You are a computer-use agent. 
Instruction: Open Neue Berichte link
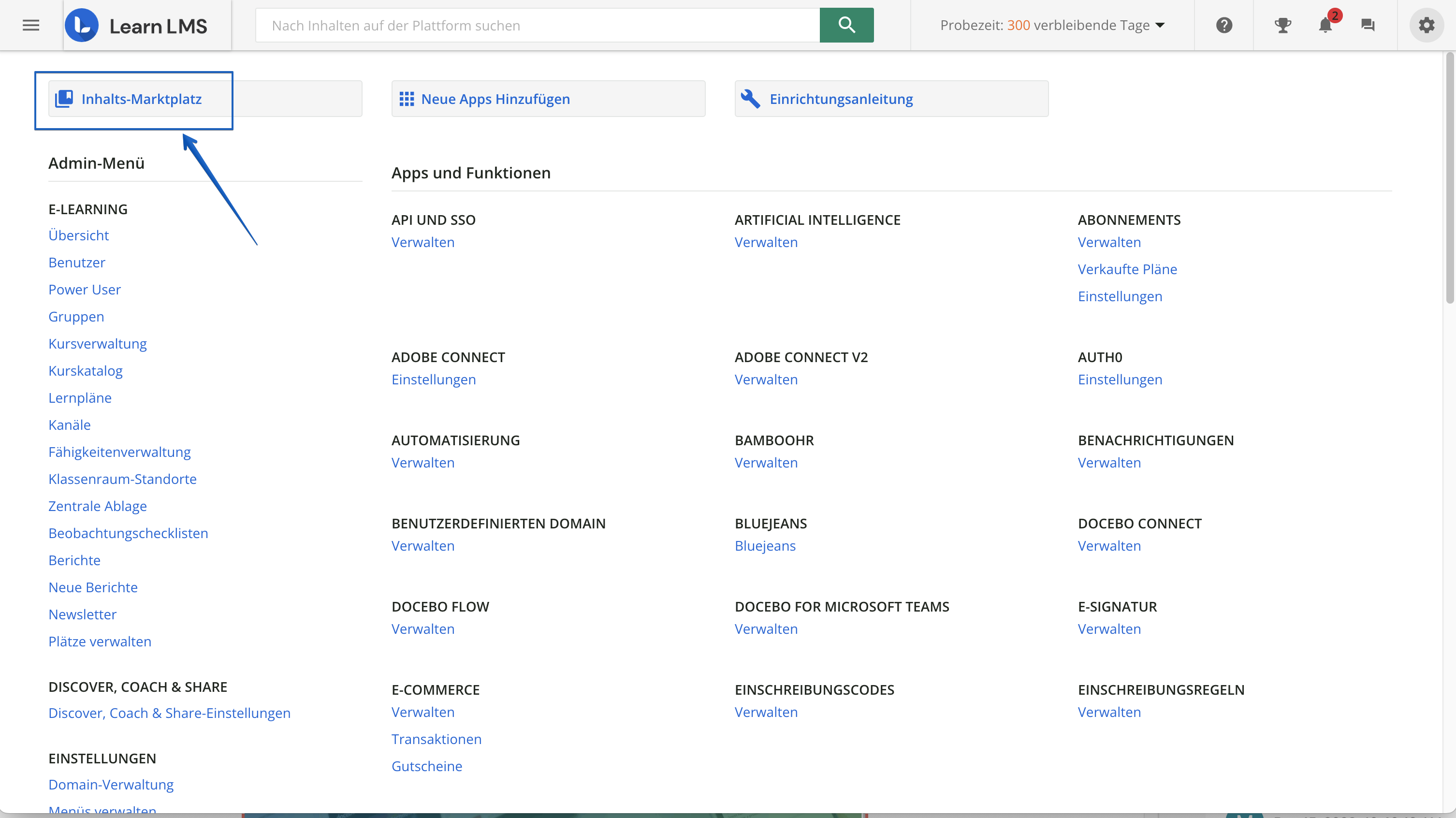pos(93,587)
